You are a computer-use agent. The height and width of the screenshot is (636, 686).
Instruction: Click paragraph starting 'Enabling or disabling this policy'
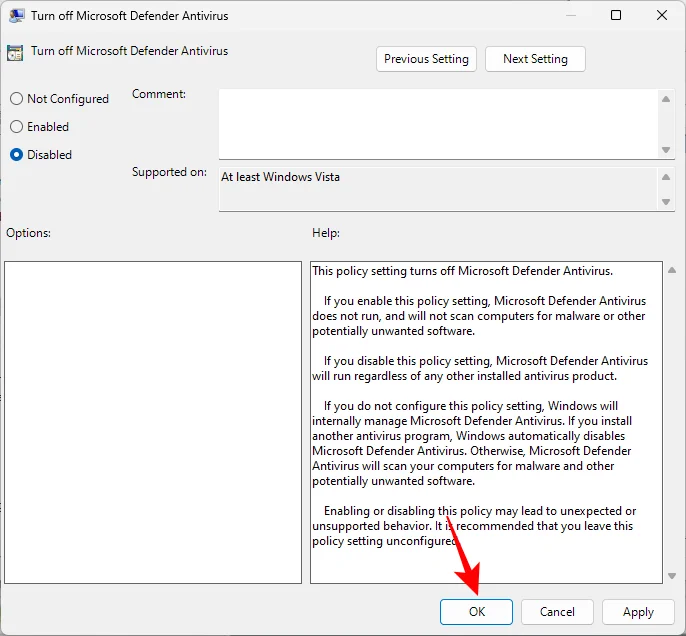[474, 526]
